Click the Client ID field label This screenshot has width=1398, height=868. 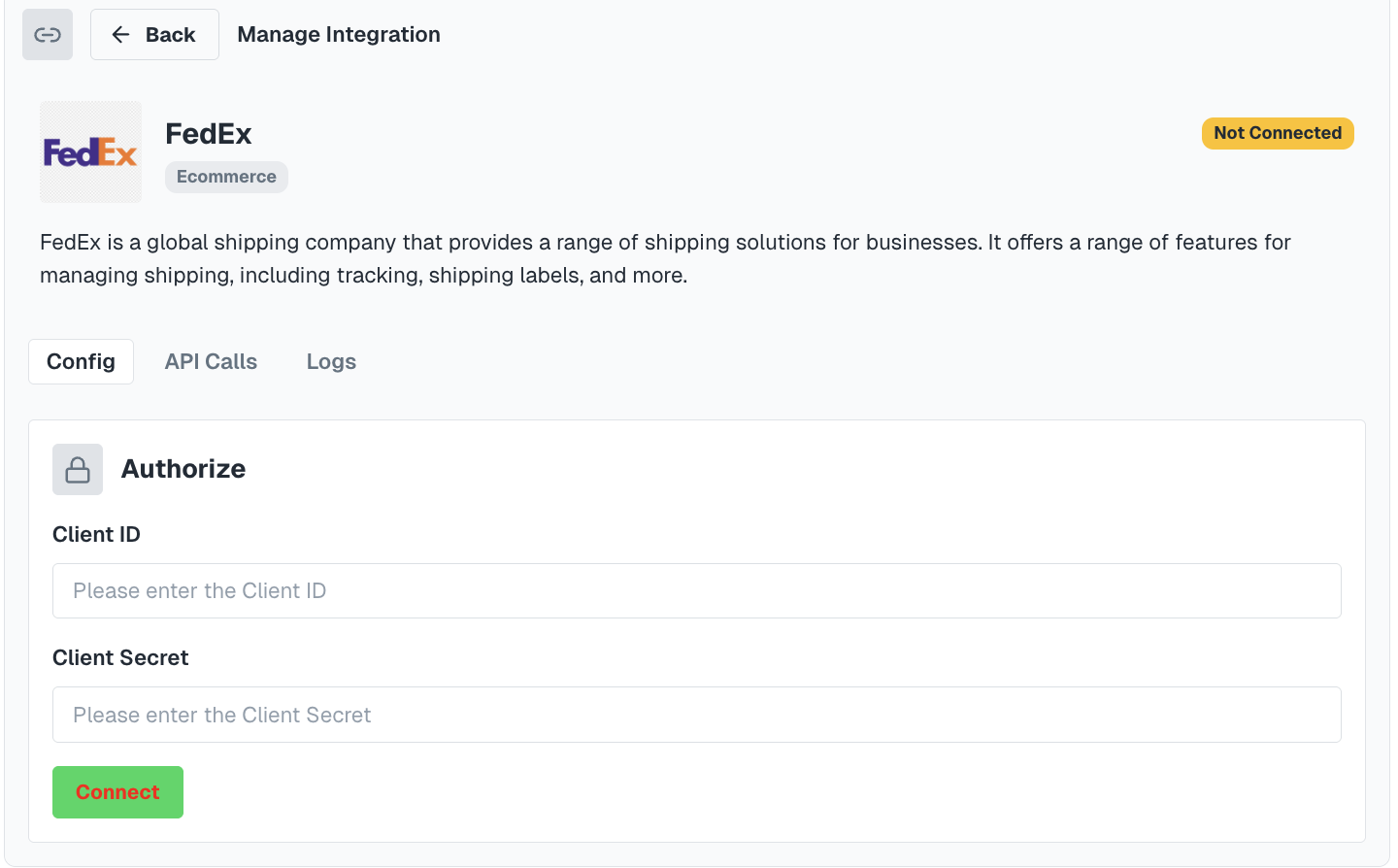click(96, 535)
